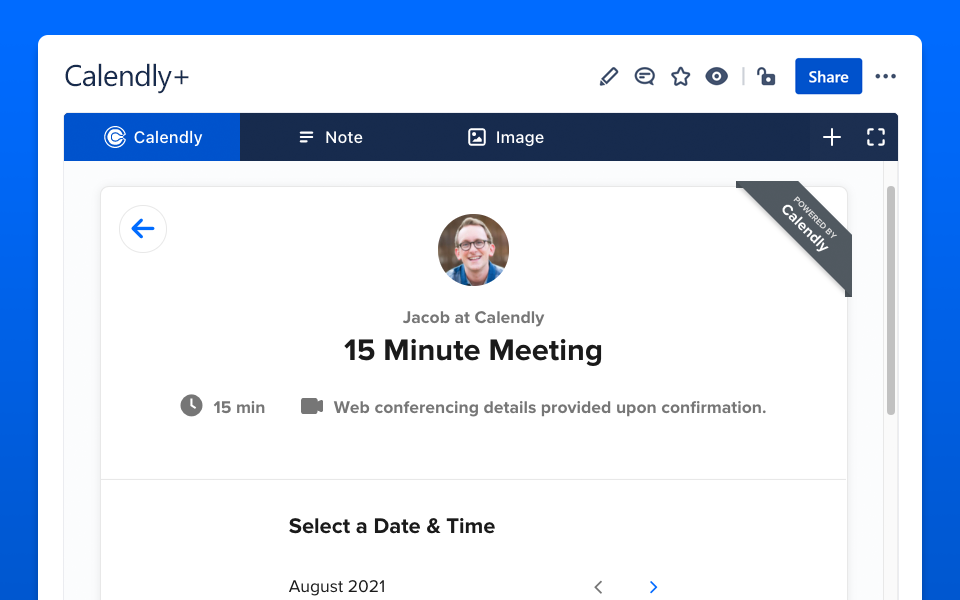
Task: Switch to the Calendly tab
Action: tap(152, 137)
